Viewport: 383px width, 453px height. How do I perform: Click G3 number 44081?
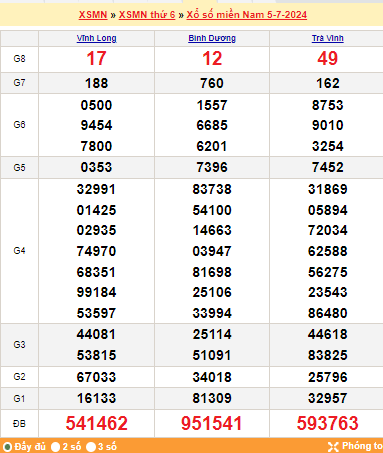coord(97,334)
